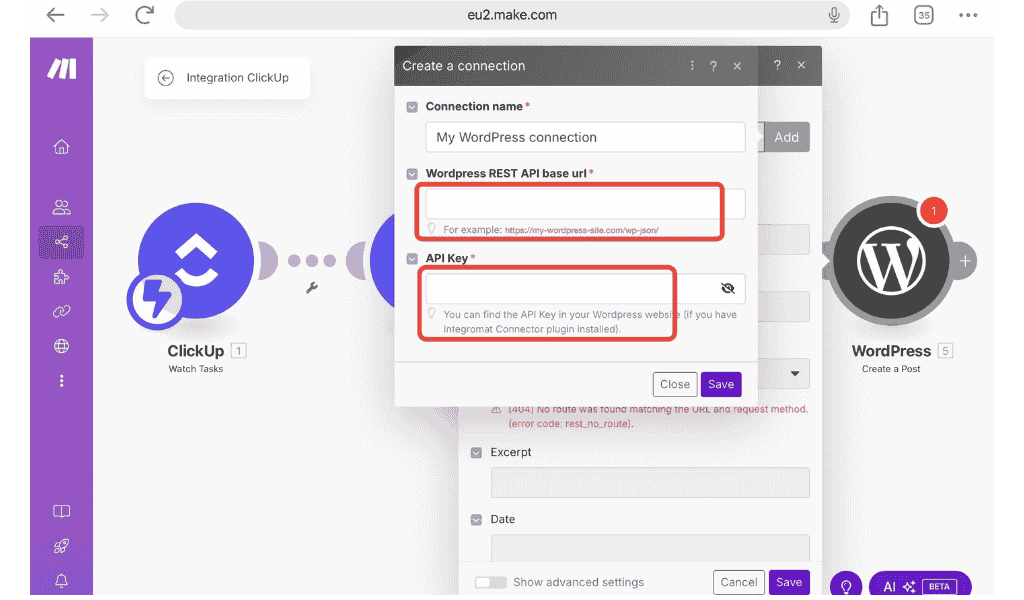Click the Add connection button
1024x600 pixels.
tap(786, 138)
